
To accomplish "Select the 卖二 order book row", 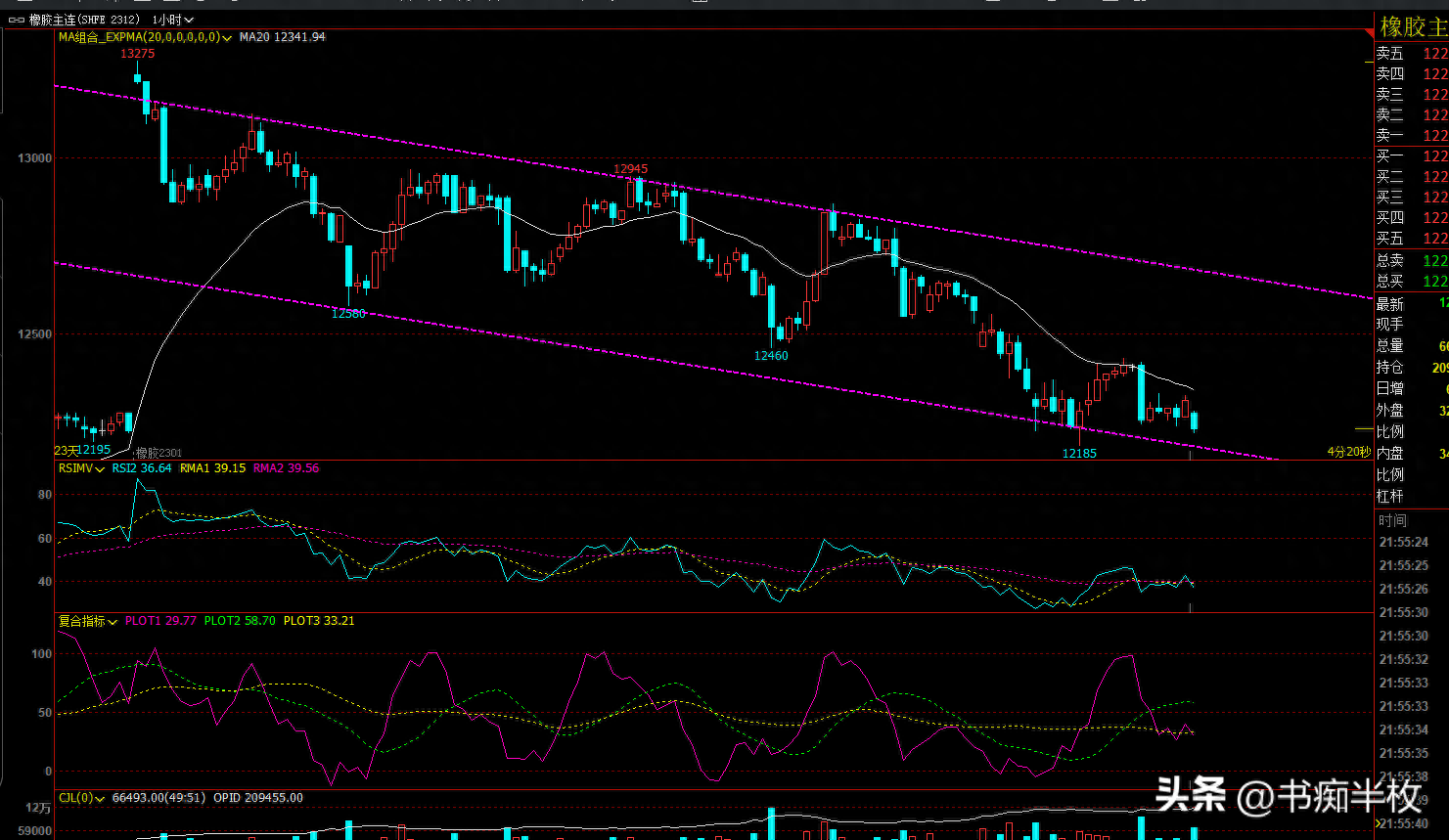I will coord(1412,115).
